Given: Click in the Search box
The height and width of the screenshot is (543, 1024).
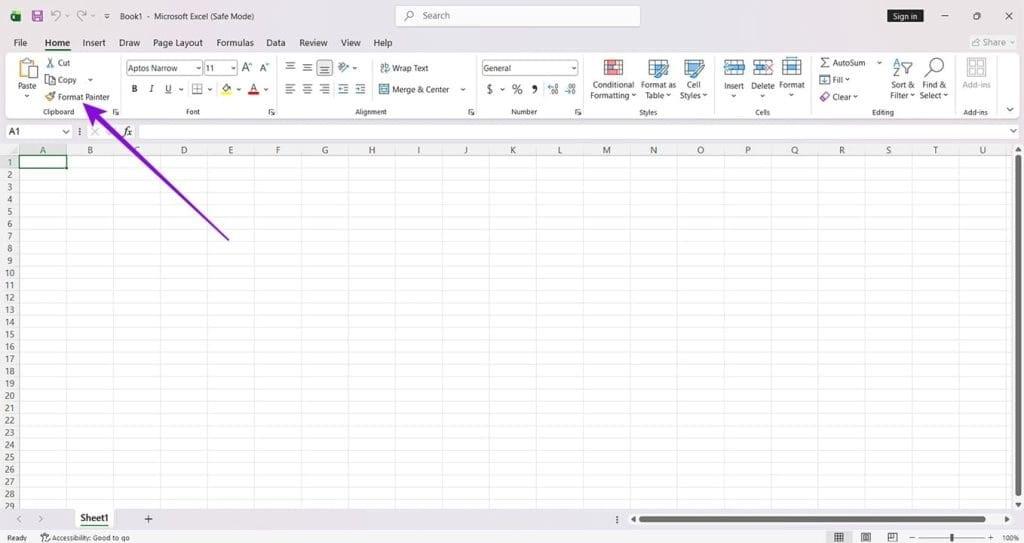Looking at the screenshot, I should click(518, 16).
